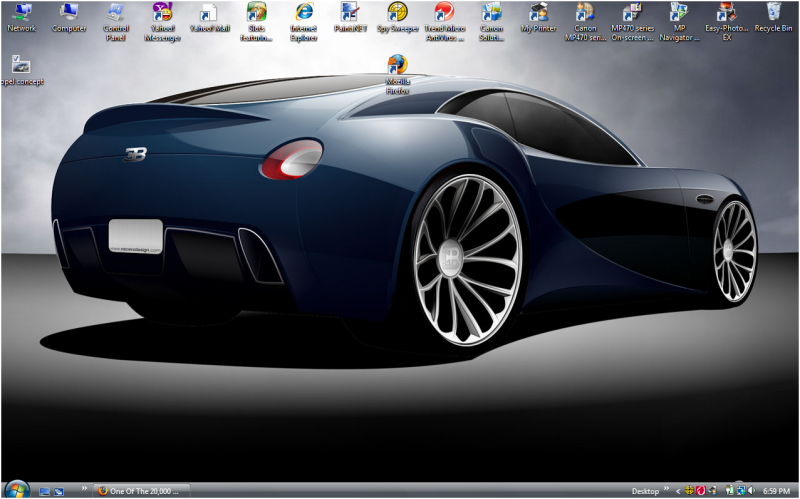Expand the Desktop toolbar chevron
The height and width of the screenshot is (499, 800).
(x=666, y=490)
